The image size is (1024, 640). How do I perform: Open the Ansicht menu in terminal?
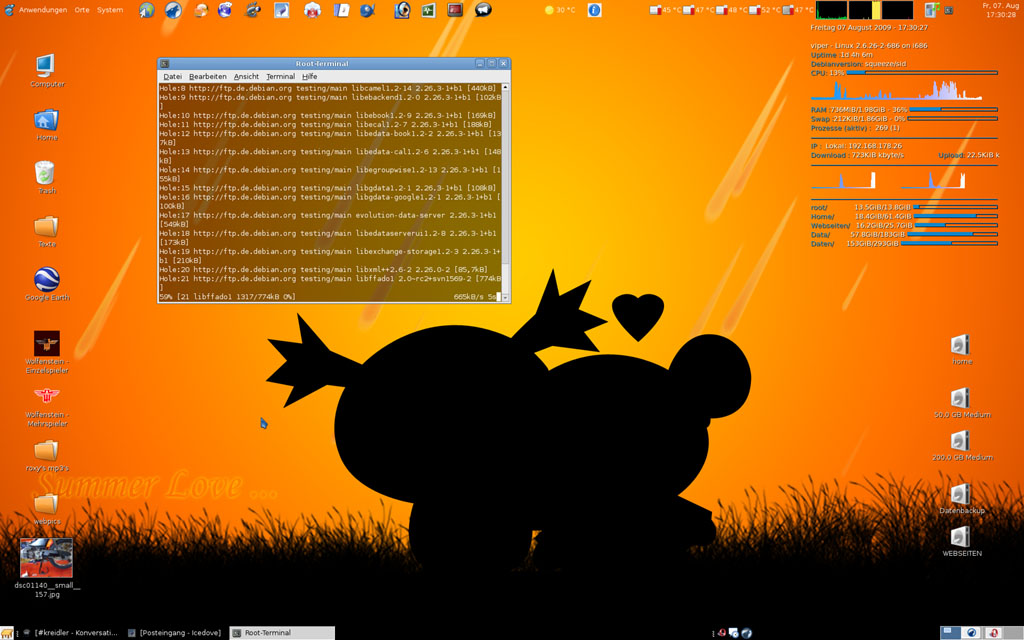[x=246, y=76]
